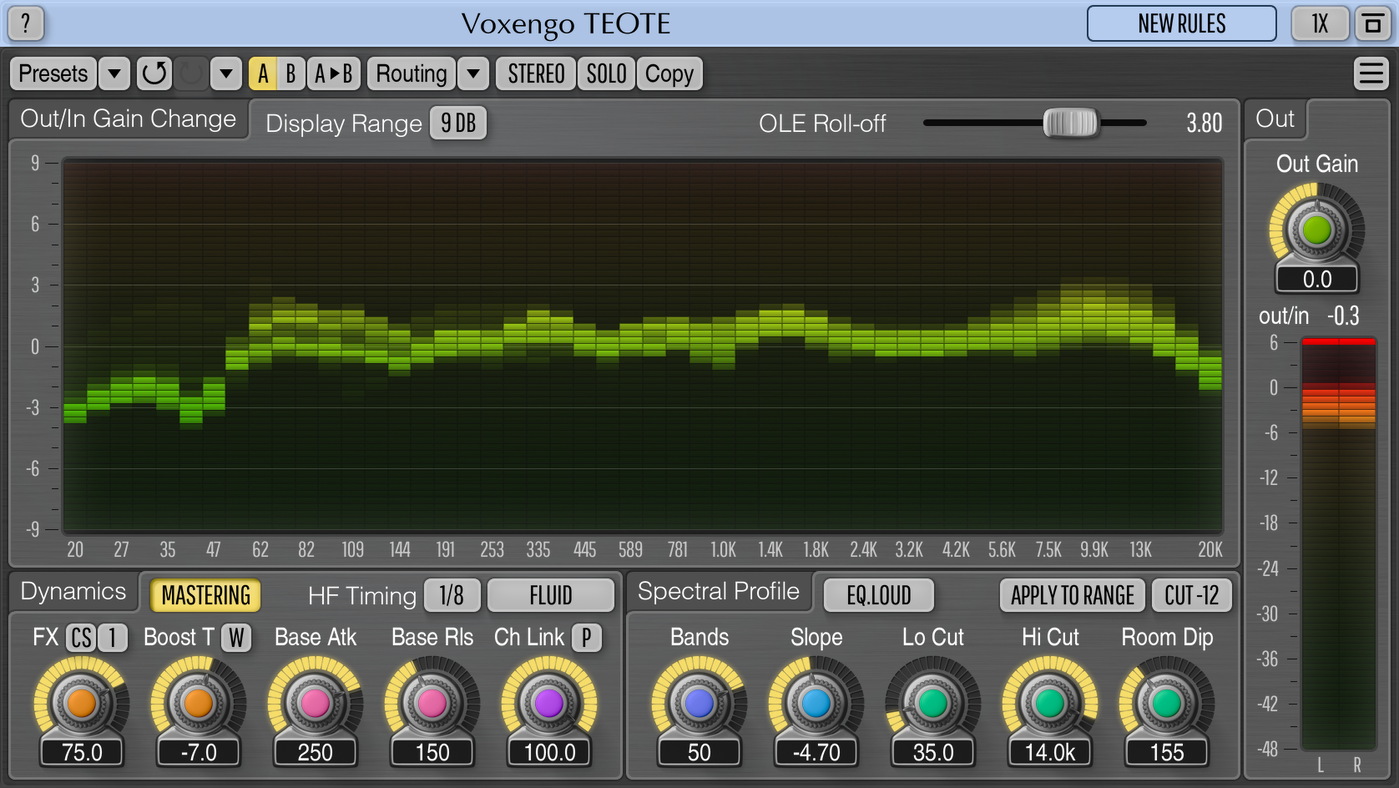Screen dimensions: 1399x788
Task: Open the FLUID mode selector
Action: [x=551, y=595]
